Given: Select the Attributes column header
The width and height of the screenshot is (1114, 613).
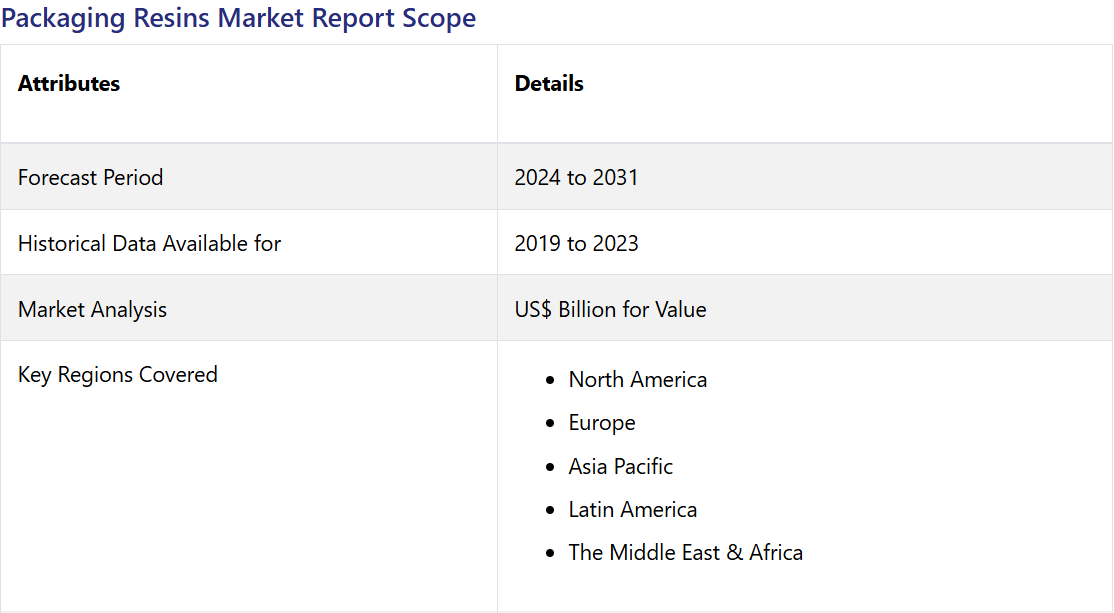Looking at the screenshot, I should click(x=69, y=84).
